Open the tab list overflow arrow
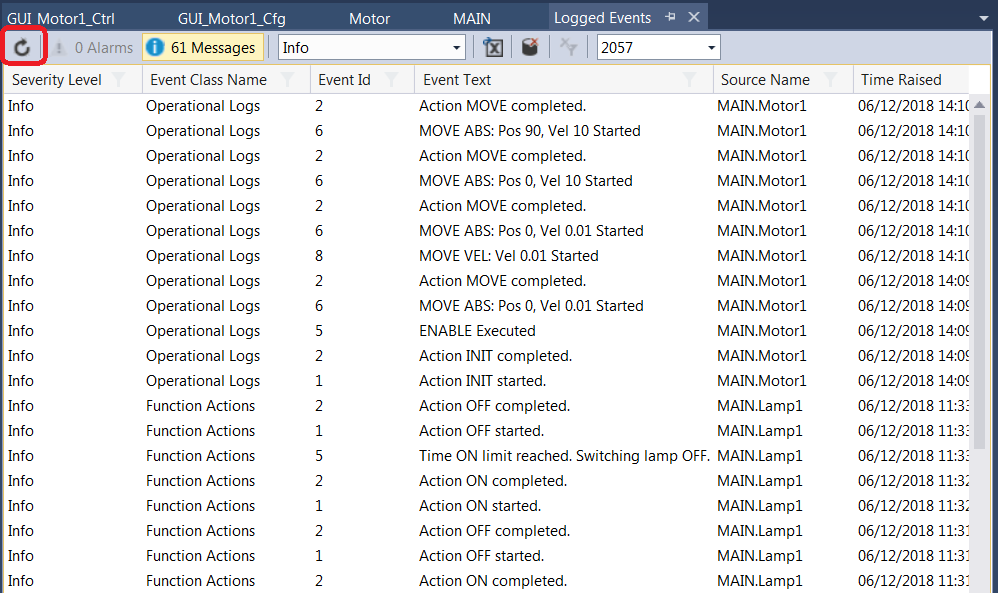Screen dimensions: 998x593 click(983, 19)
